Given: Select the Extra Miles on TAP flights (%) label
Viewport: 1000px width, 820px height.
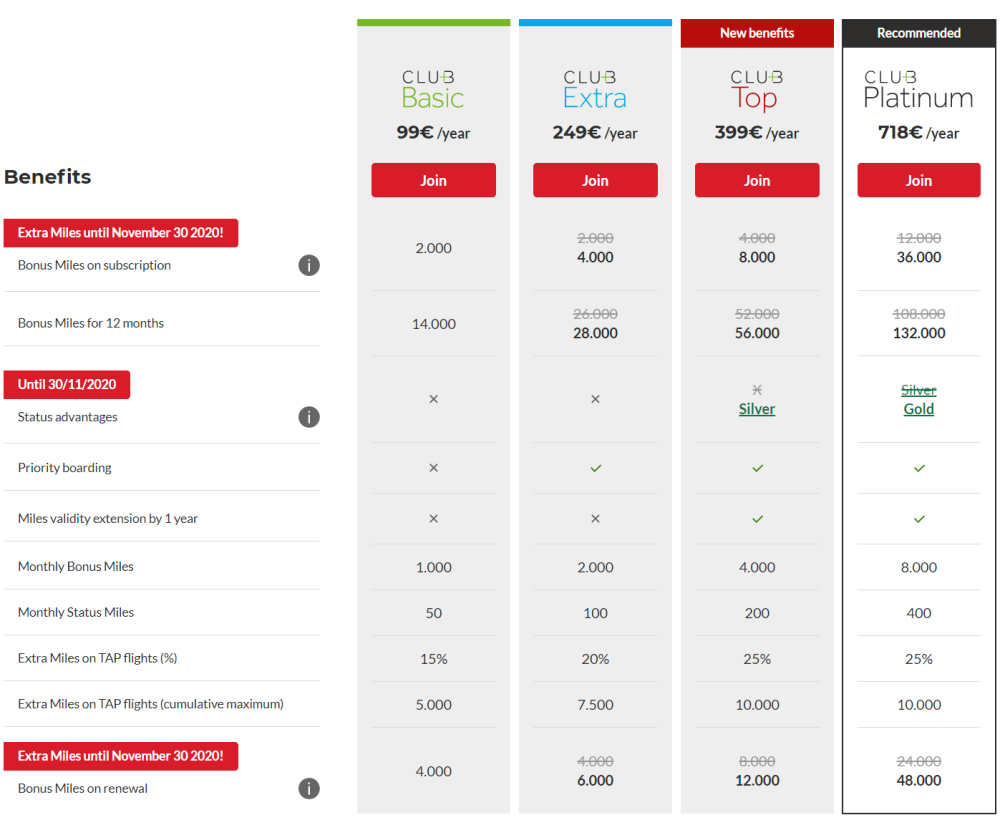Looking at the screenshot, I should pyautogui.click(x=98, y=659).
